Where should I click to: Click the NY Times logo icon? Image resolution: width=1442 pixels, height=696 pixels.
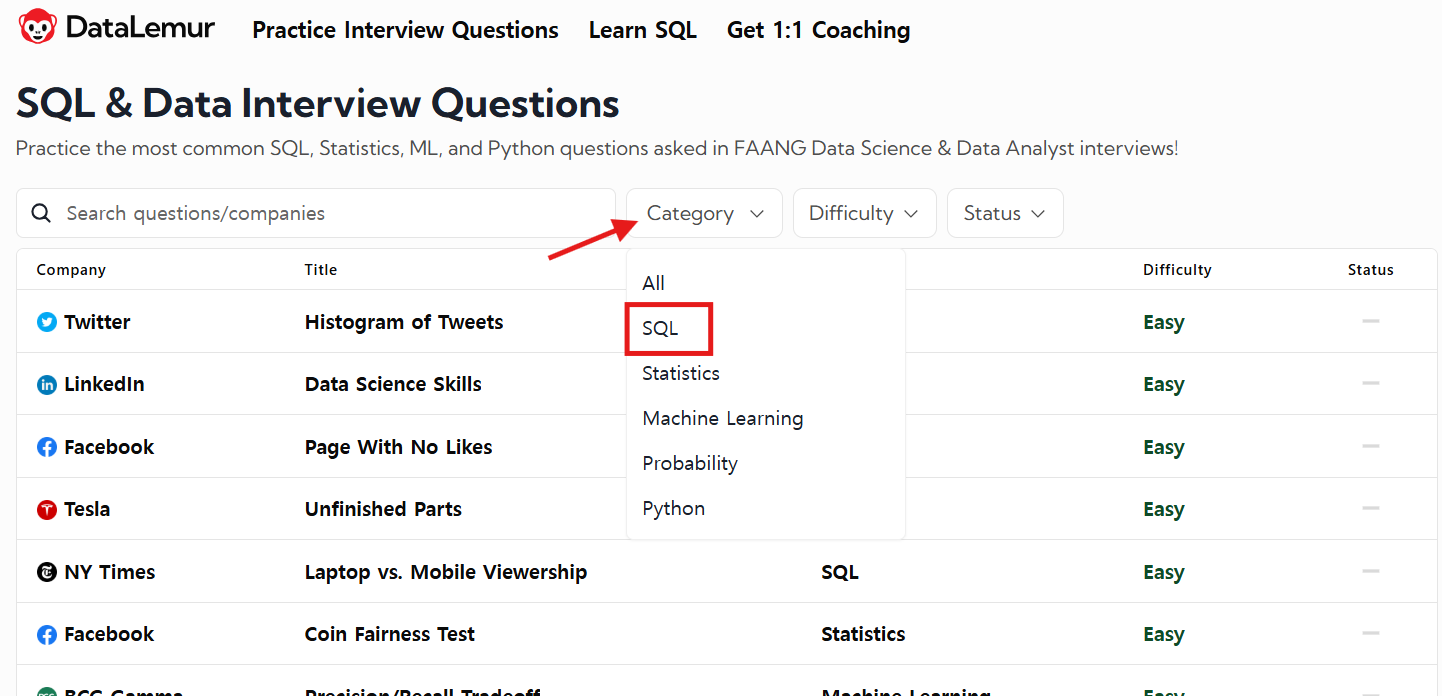[x=47, y=572]
